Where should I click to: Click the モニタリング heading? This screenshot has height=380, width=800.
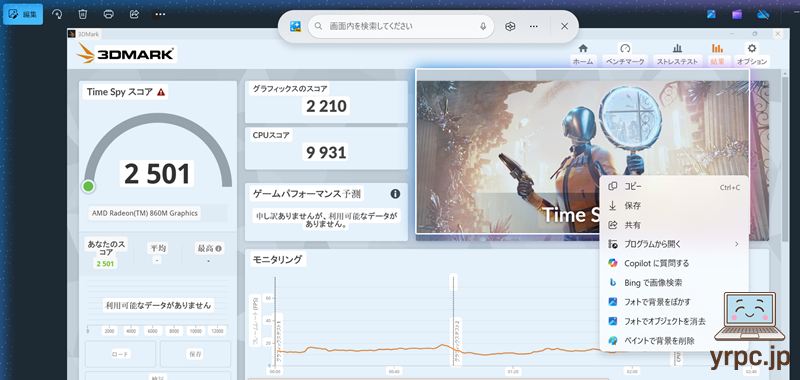click(278, 260)
